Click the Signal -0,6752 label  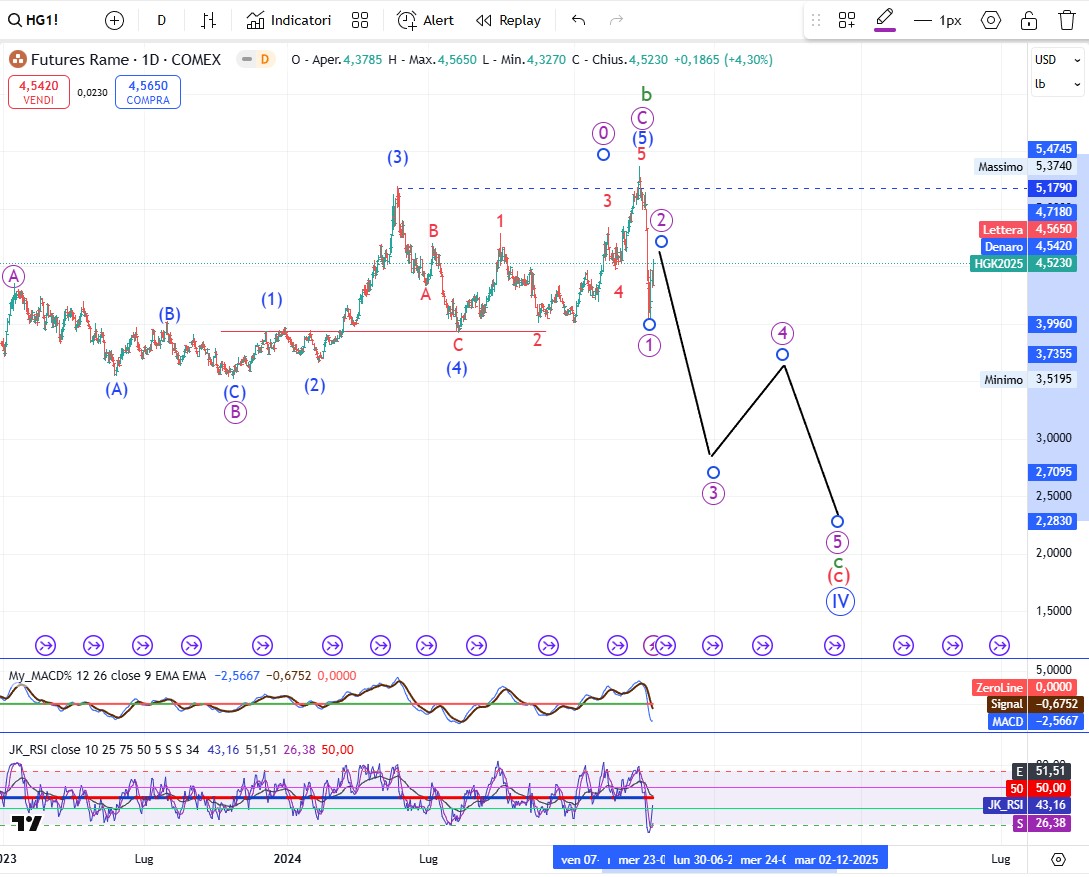coord(1033,703)
